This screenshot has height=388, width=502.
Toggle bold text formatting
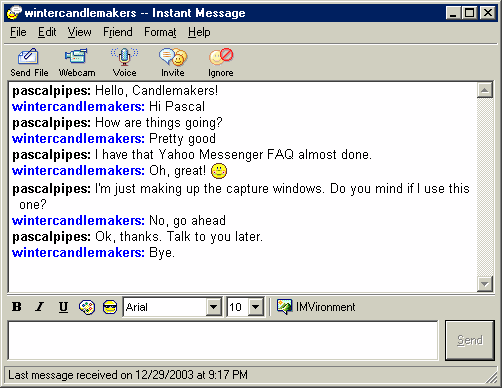click(17, 307)
